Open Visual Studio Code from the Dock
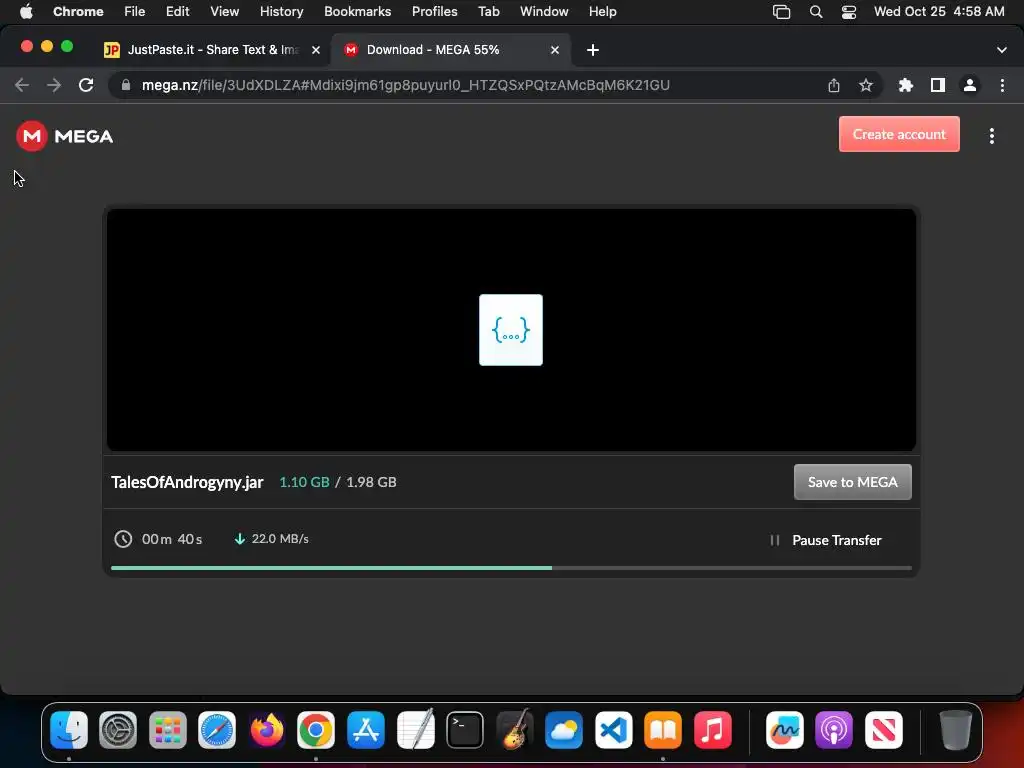 (613, 729)
